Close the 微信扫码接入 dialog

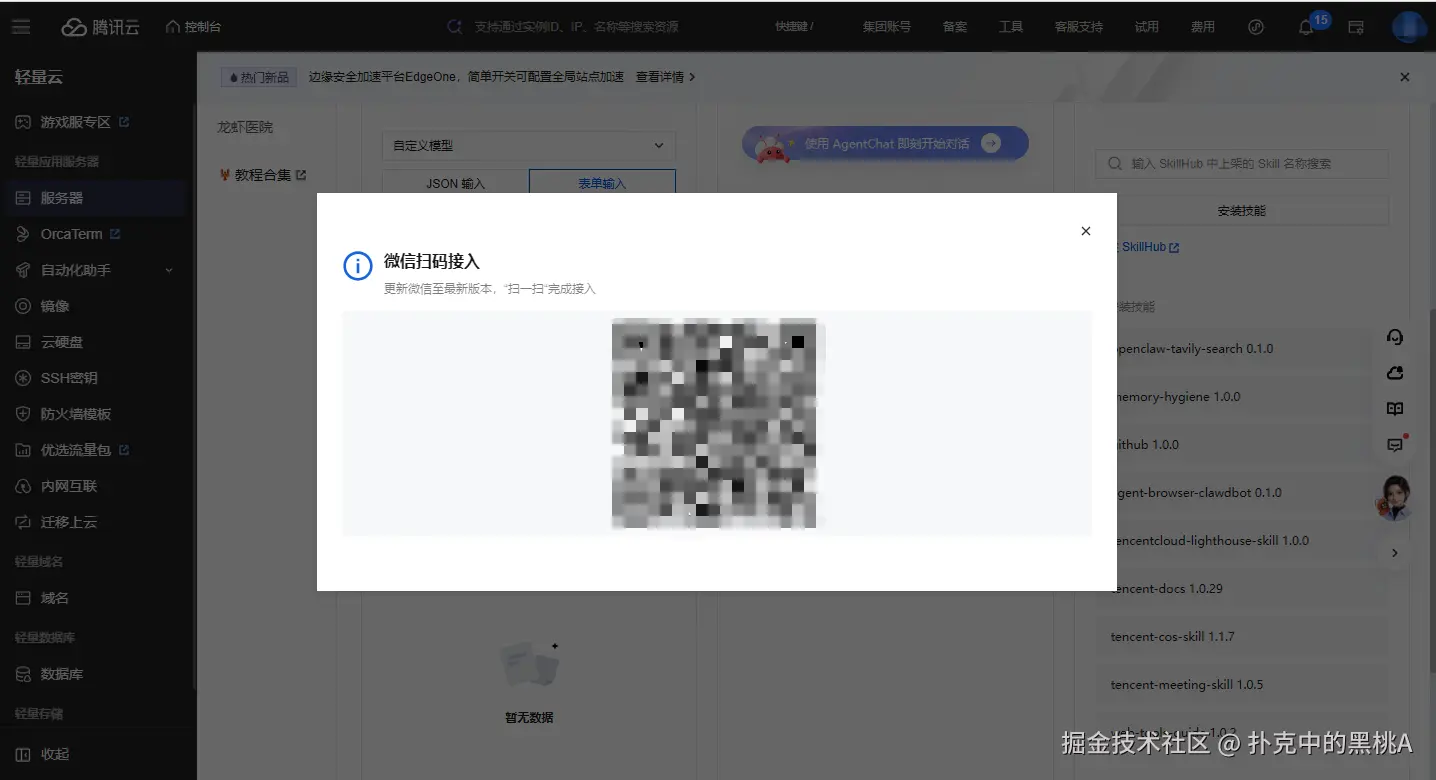pos(1086,231)
